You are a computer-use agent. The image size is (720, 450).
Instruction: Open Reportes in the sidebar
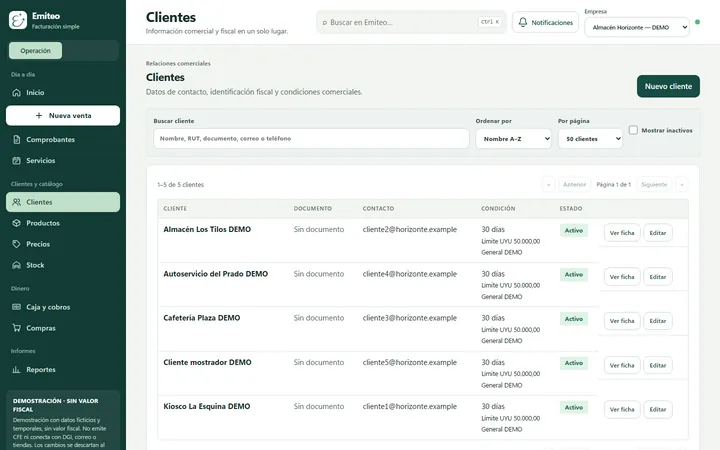tap(63, 370)
